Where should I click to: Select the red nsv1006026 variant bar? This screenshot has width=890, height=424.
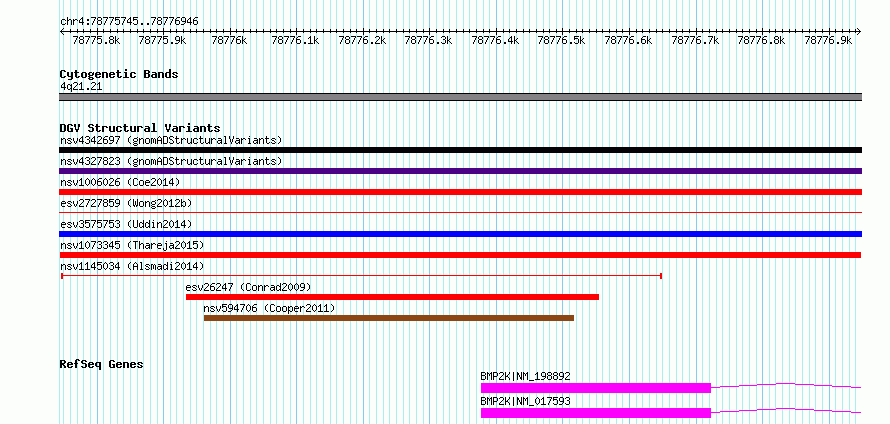coord(460,192)
